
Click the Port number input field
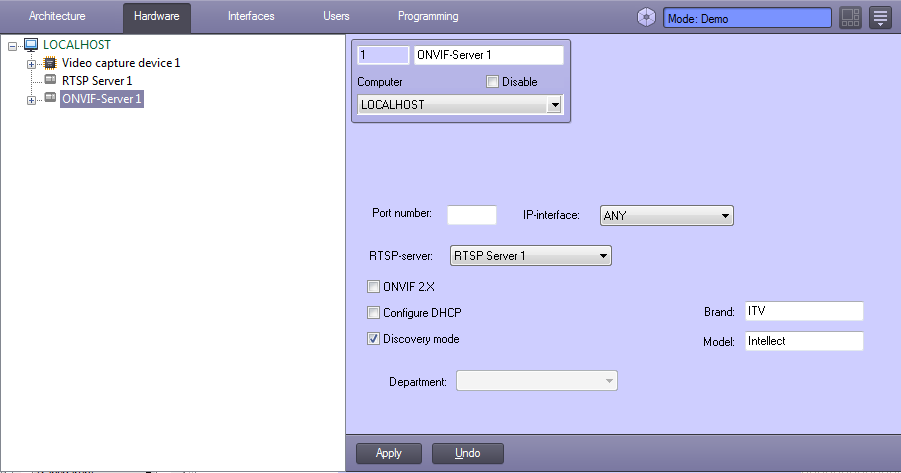point(471,214)
